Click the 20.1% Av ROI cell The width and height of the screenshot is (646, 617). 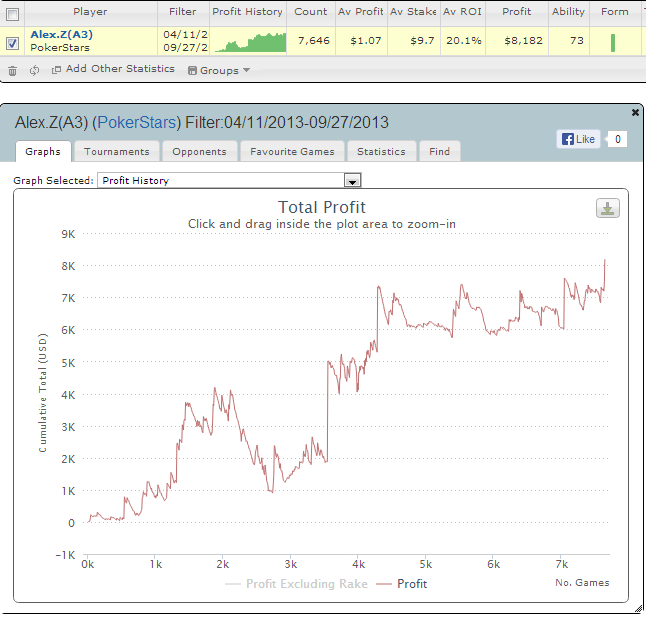click(x=463, y=41)
